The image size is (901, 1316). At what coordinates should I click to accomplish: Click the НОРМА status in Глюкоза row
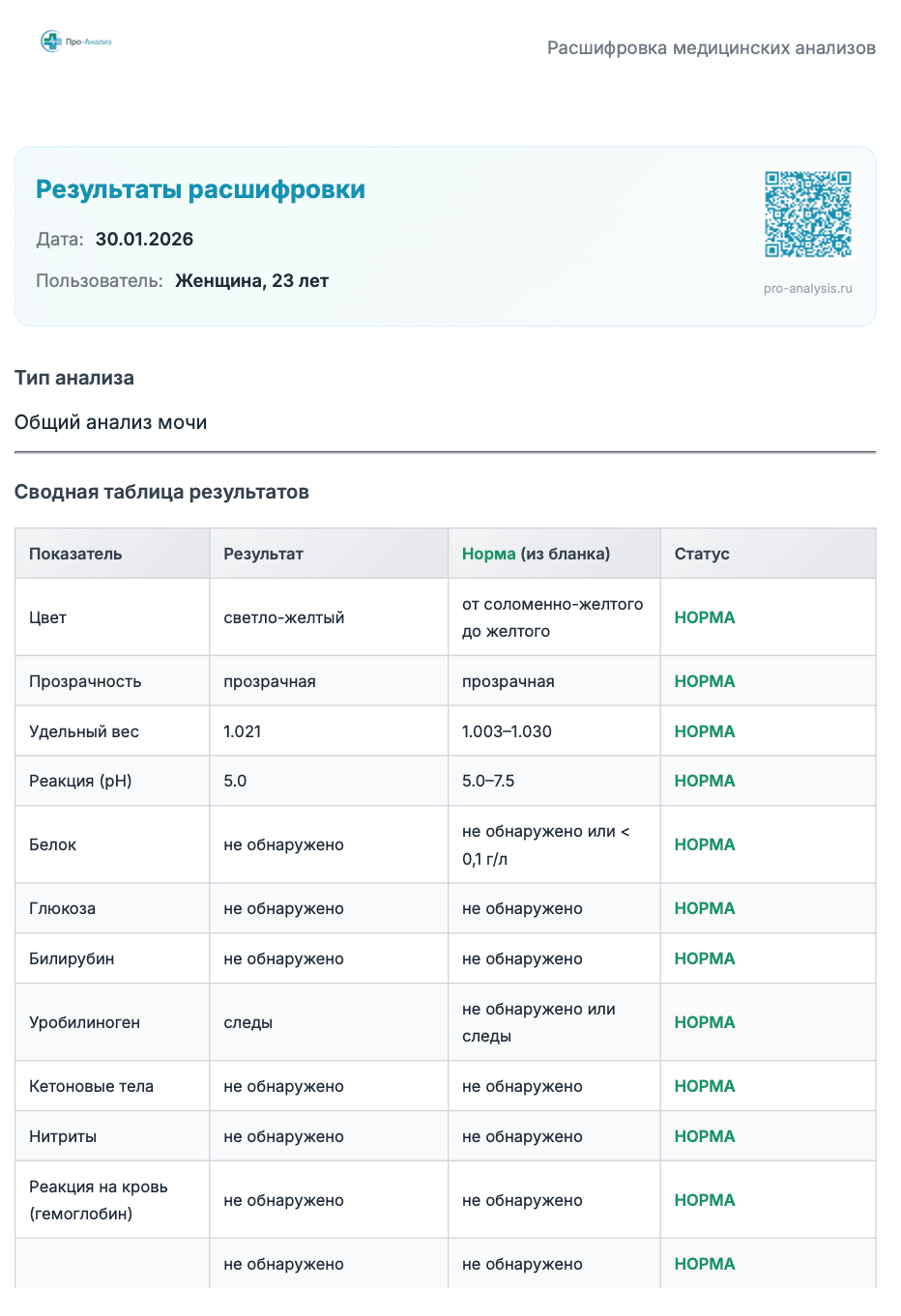coord(704,908)
